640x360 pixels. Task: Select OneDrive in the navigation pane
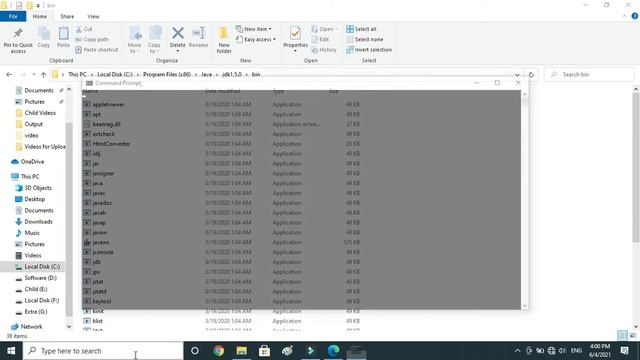click(28, 162)
